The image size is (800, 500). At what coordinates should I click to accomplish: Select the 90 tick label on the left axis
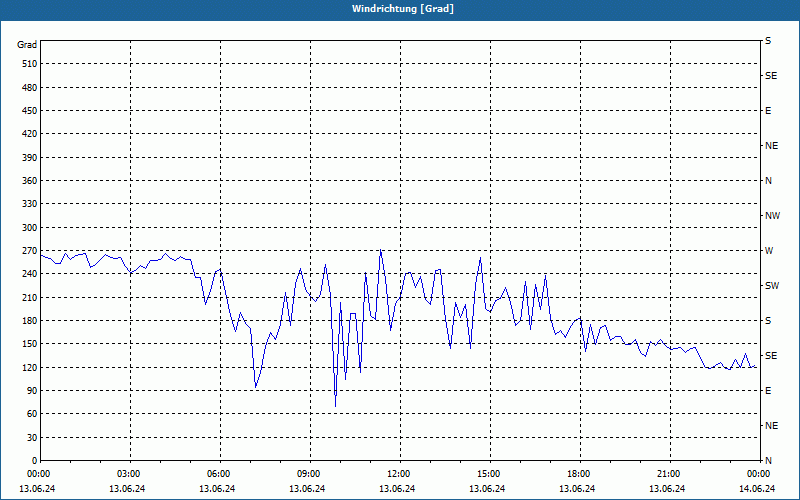[x=32, y=391]
